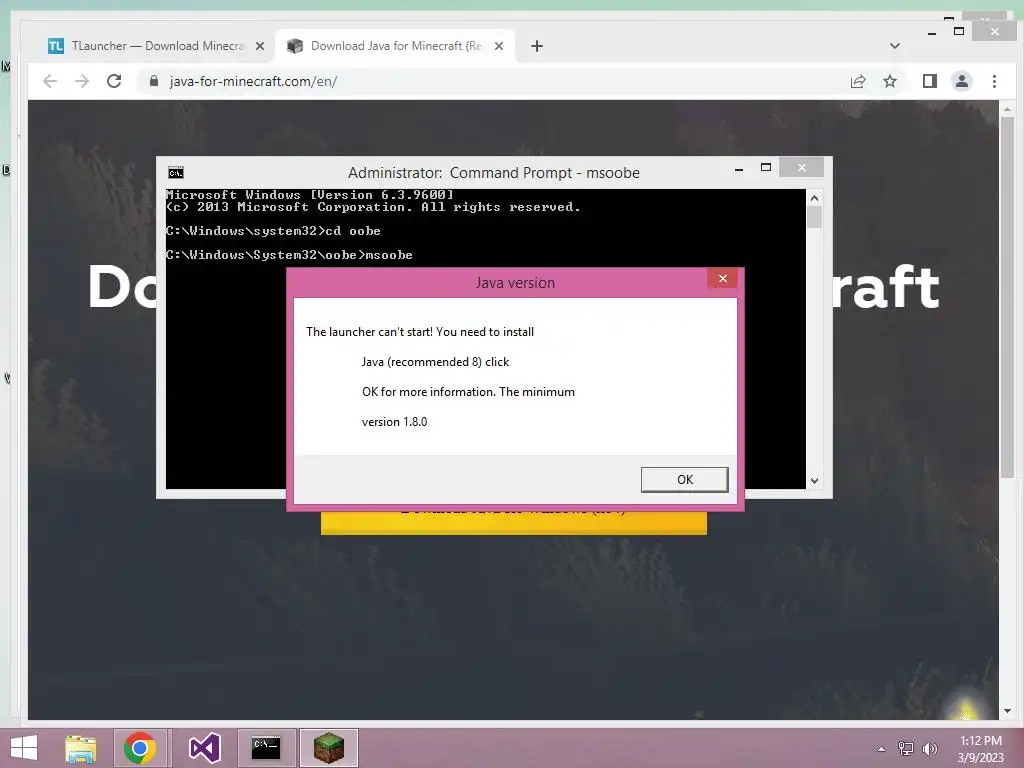Close the Command Prompt window
The image size is (1024, 768).
[801, 168]
